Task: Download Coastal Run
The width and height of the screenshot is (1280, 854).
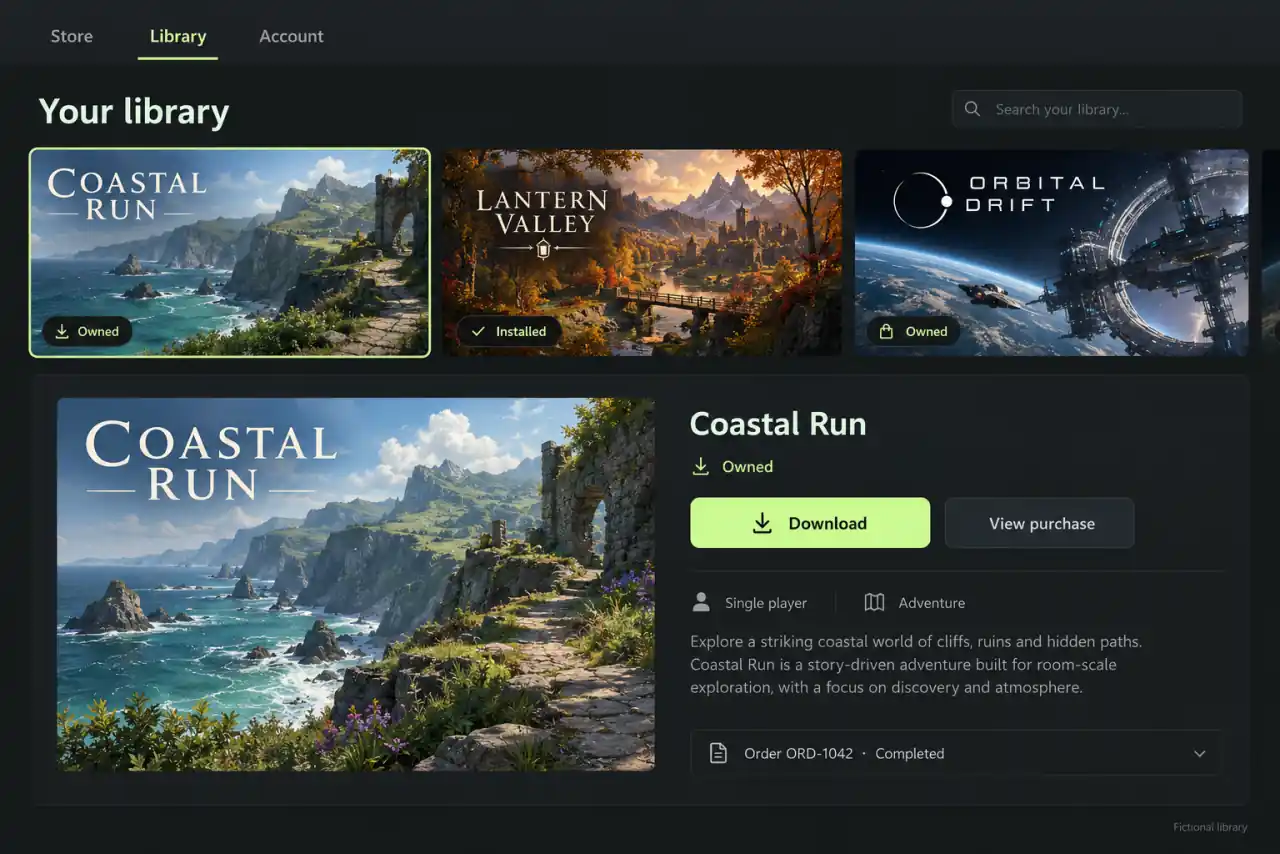Action: coord(810,523)
